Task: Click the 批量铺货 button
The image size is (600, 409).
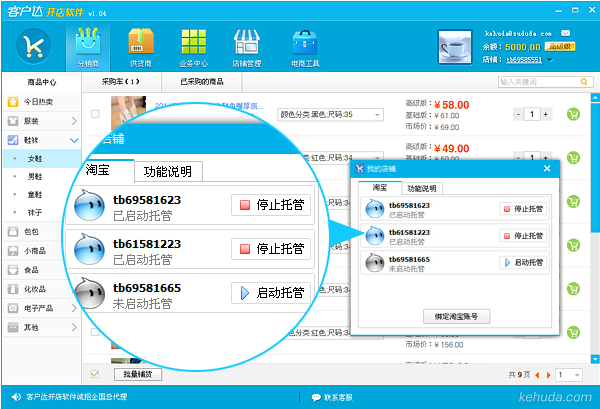Action: click(x=138, y=374)
